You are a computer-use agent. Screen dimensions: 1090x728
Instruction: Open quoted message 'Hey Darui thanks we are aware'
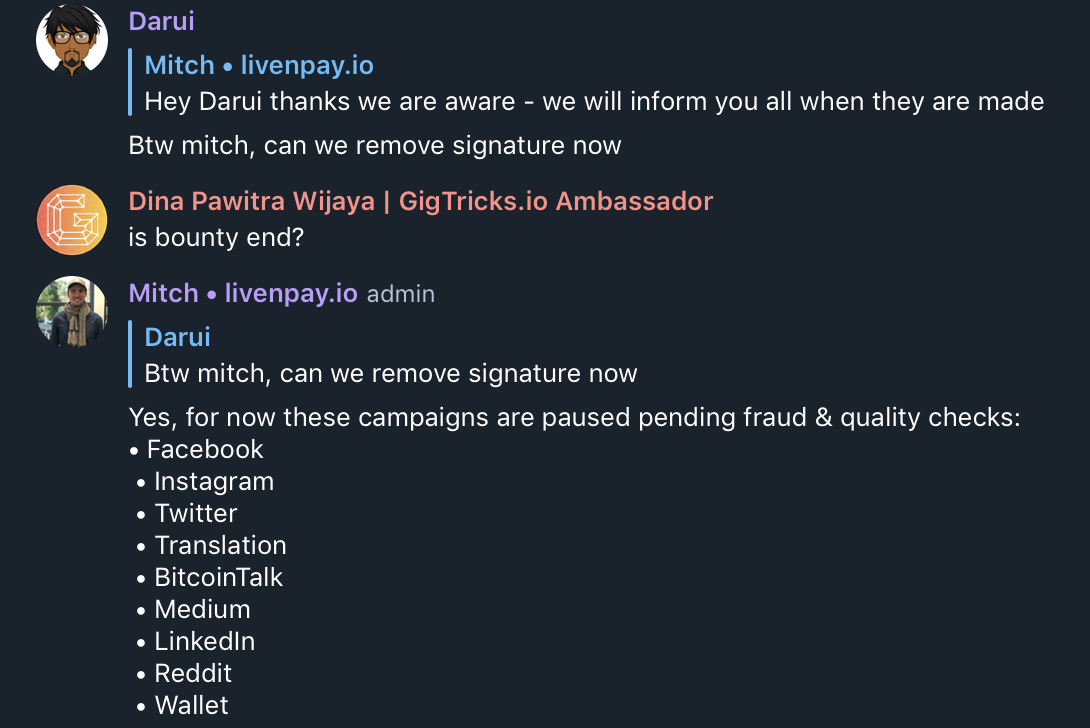pyautogui.click(x=594, y=102)
